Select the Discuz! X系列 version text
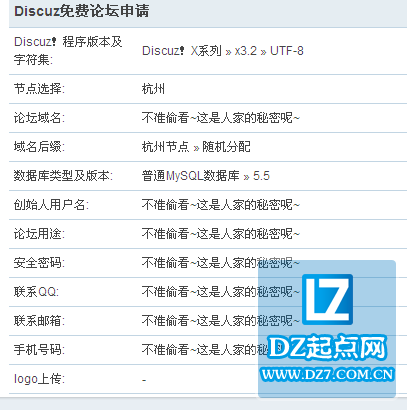 [182, 51]
